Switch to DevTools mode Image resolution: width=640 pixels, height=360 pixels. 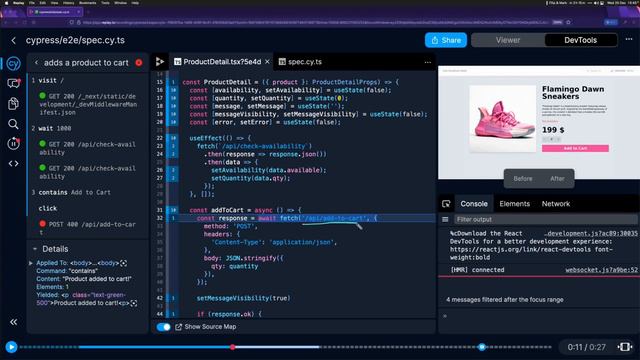[580, 40]
